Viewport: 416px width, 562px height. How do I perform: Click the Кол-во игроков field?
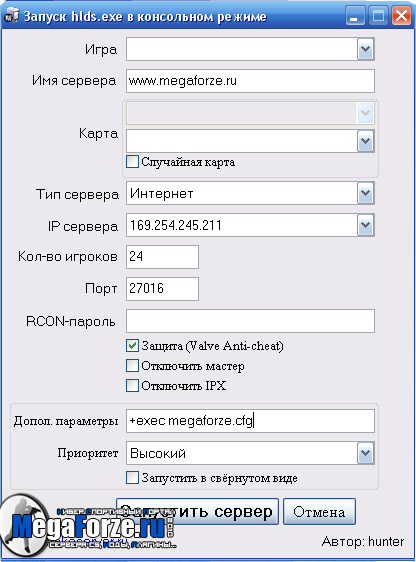(162, 257)
